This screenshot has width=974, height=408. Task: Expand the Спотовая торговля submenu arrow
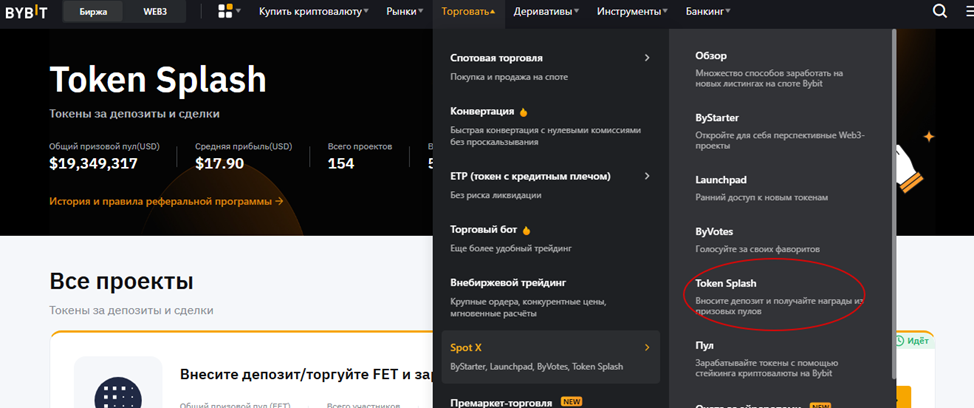647,58
